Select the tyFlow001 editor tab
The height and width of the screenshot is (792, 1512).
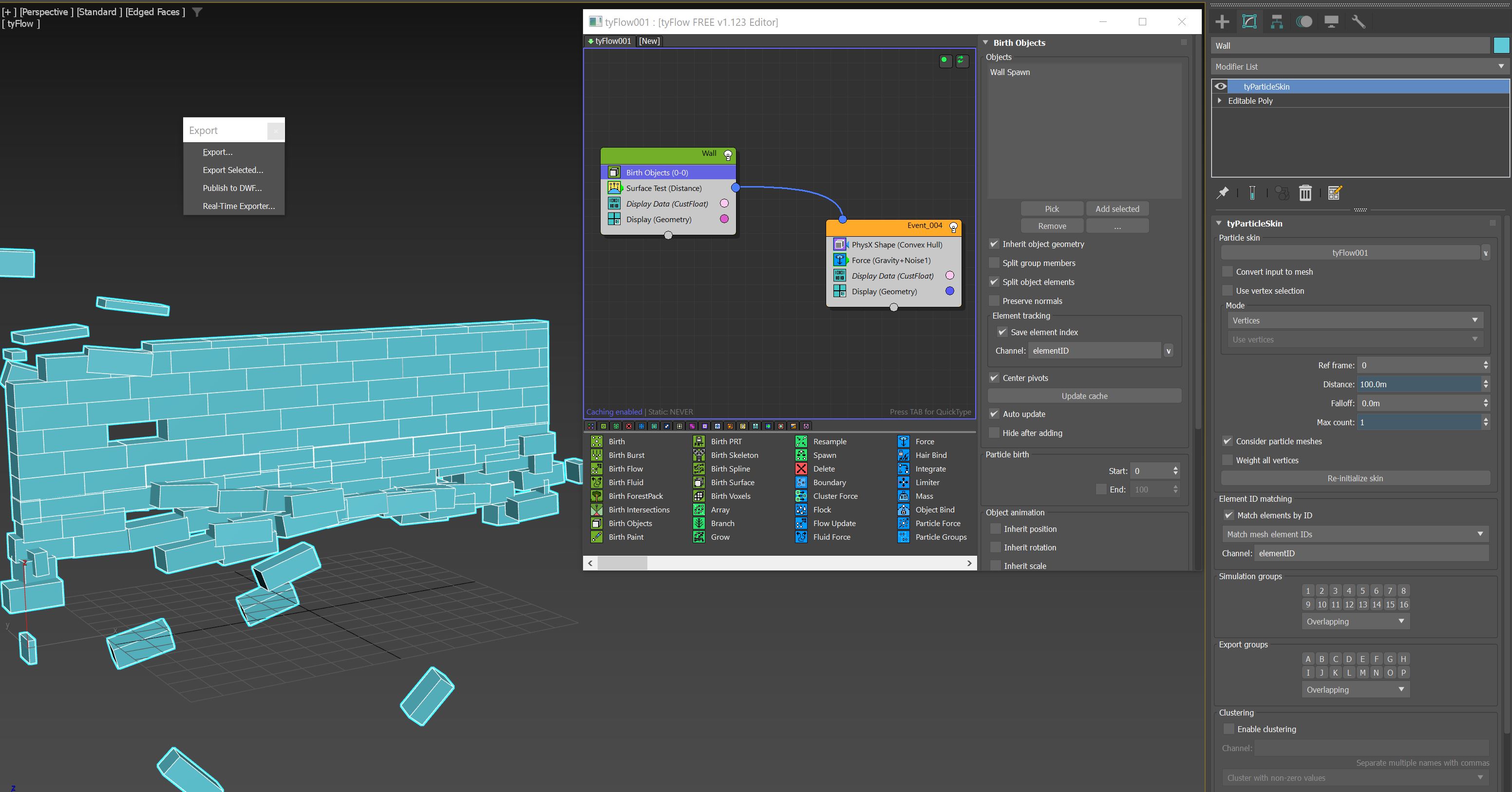click(x=609, y=40)
